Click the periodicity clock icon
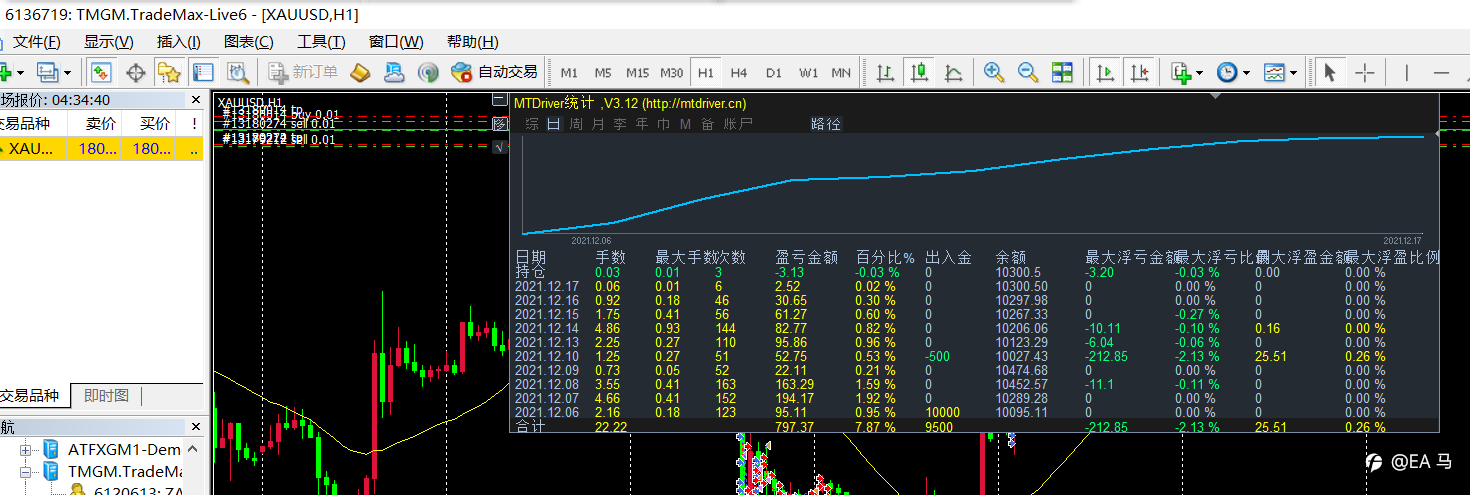This screenshot has width=1470, height=495. pos(1226,72)
